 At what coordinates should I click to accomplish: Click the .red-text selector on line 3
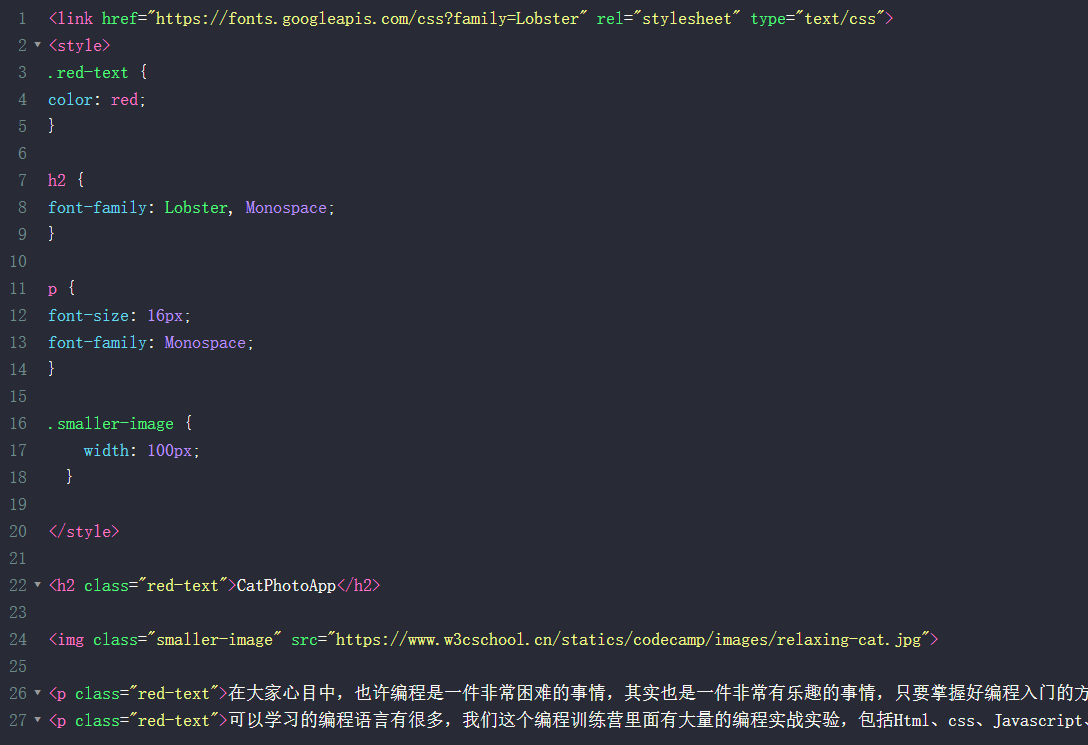[88, 73]
